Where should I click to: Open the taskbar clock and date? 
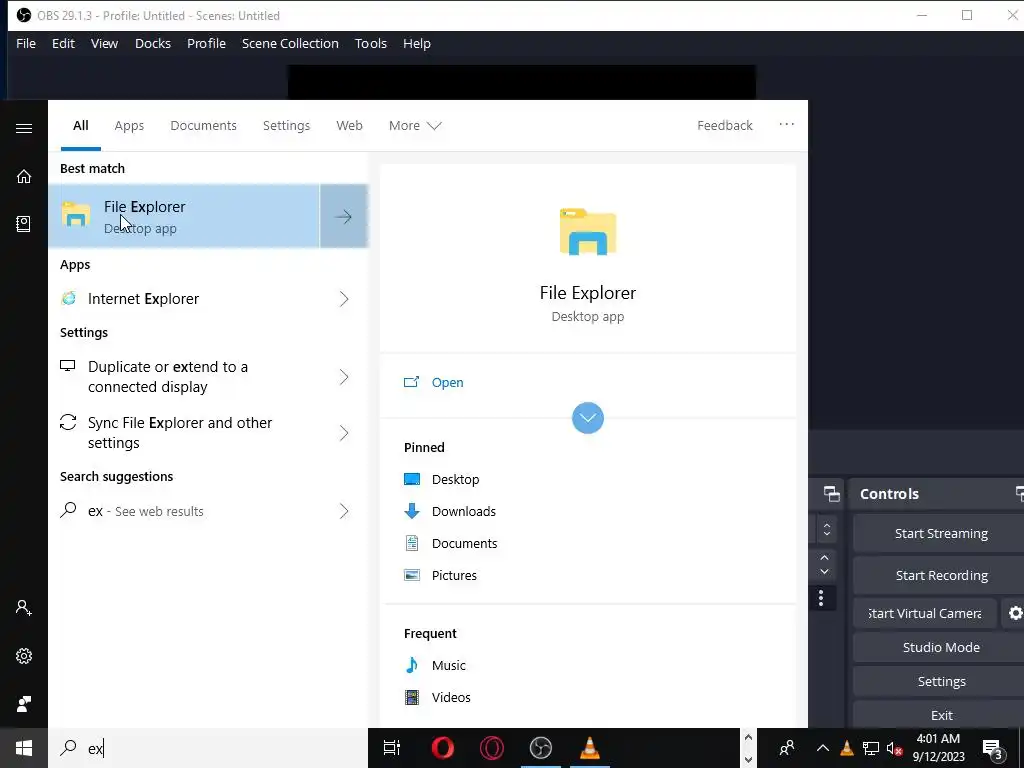pyautogui.click(x=938, y=748)
